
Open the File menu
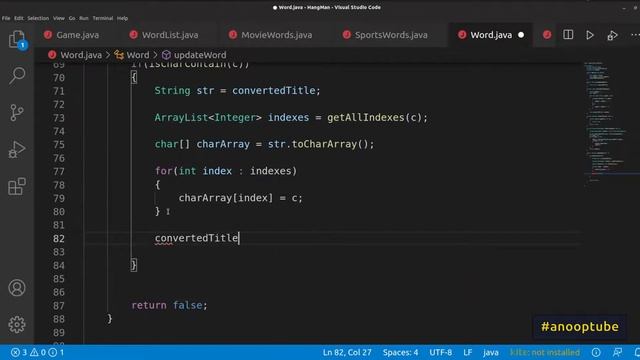tap(6, 18)
